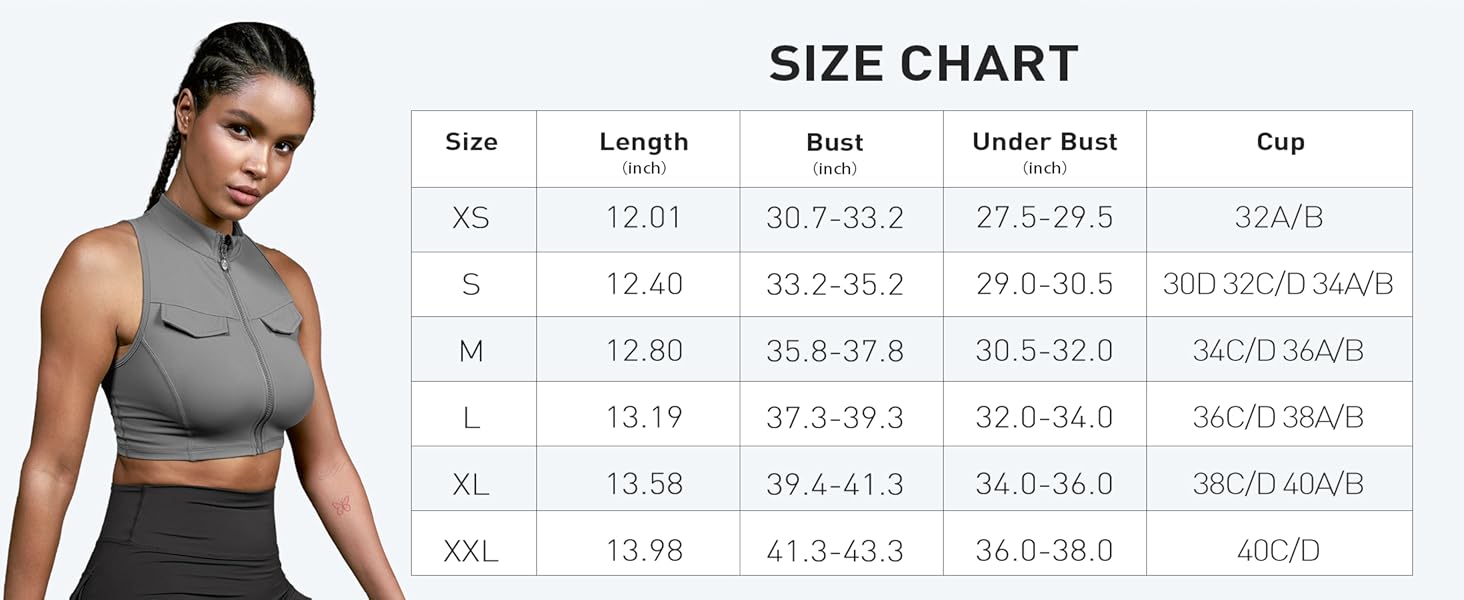Click the Length column header
1464x600 pixels.
(644, 143)
